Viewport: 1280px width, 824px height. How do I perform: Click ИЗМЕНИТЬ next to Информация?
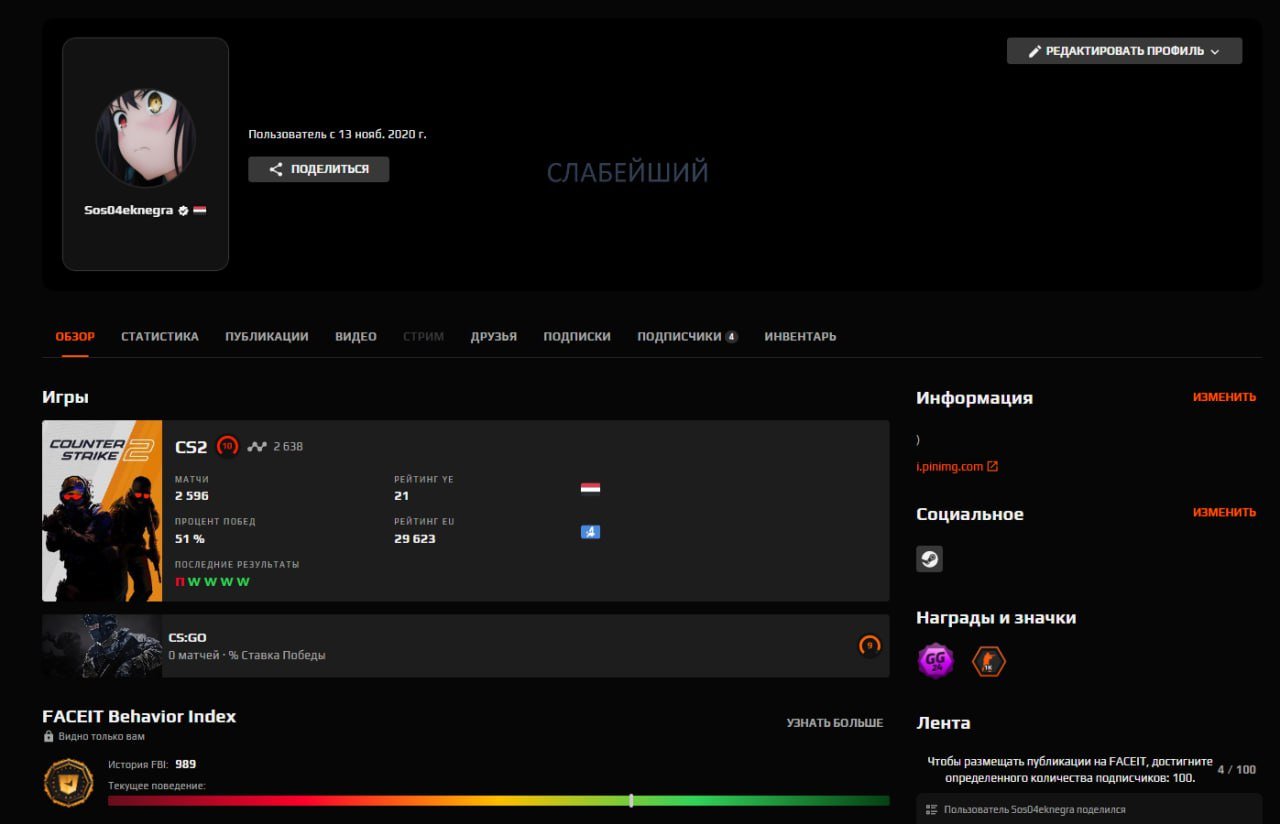coord(1224,397)
